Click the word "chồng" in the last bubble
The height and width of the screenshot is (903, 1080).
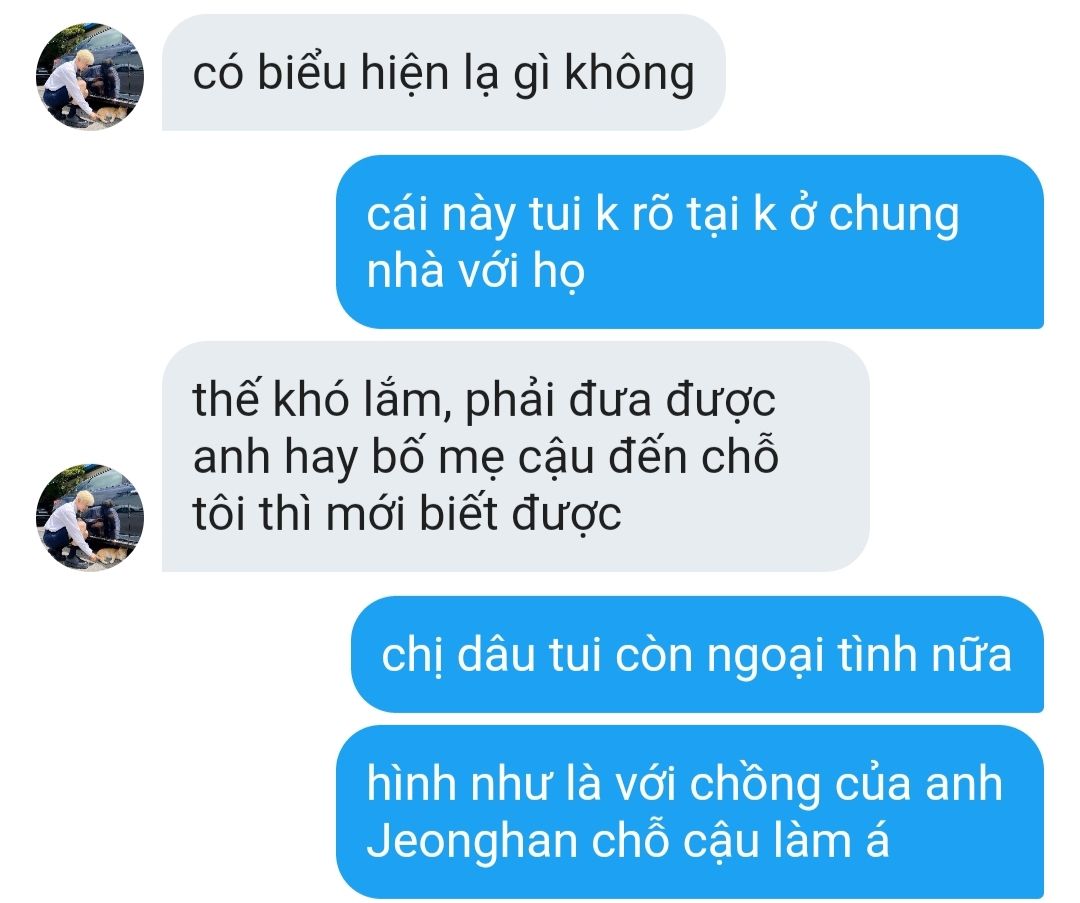[x=755, y=785]
